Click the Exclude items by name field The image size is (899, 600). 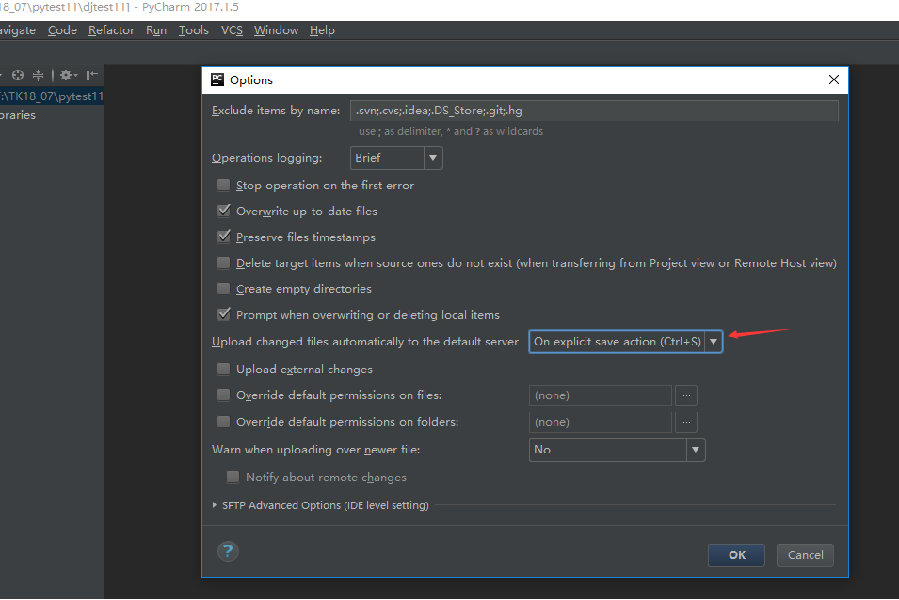coord(594,110)
